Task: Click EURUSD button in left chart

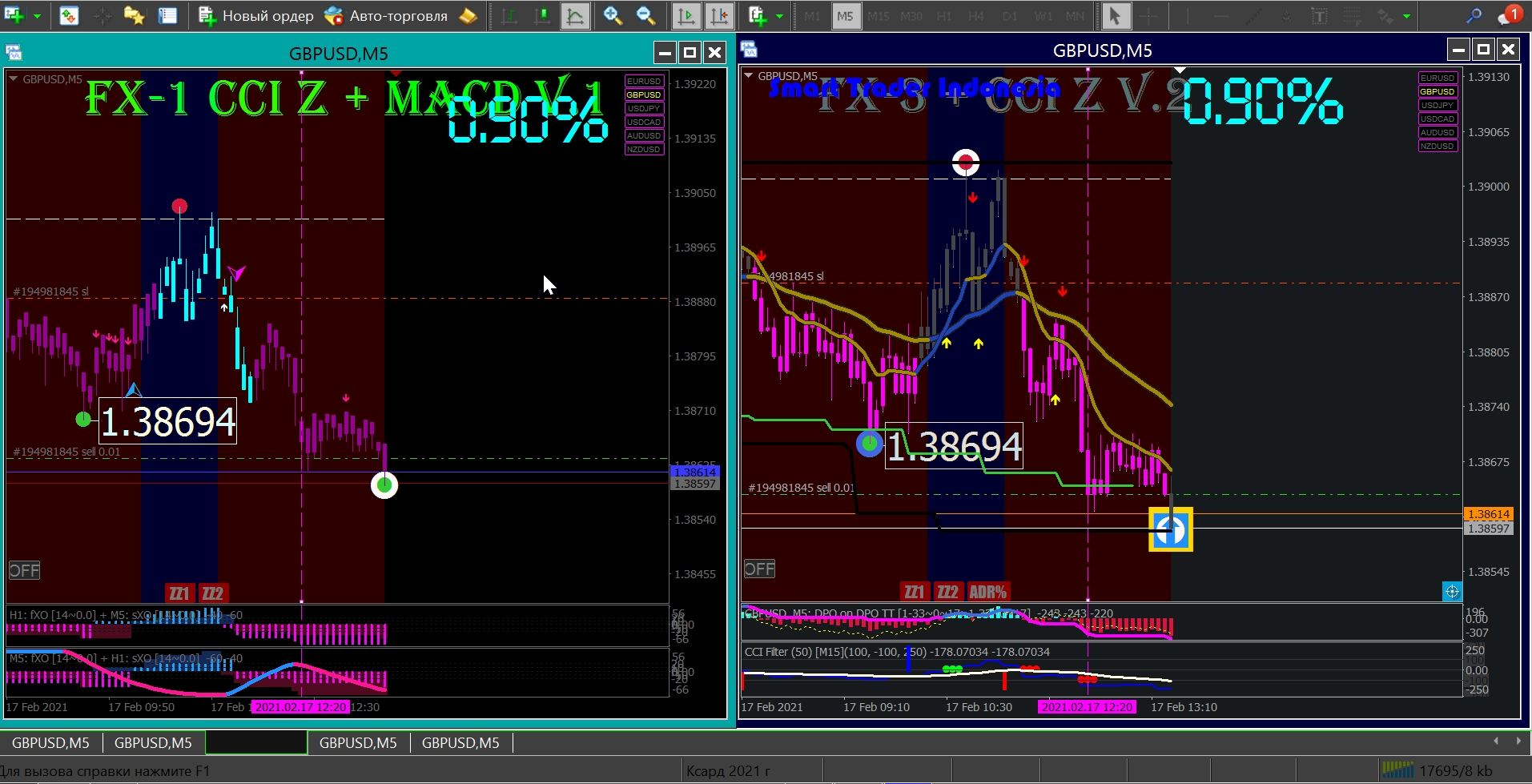Action: click(644, 81)
